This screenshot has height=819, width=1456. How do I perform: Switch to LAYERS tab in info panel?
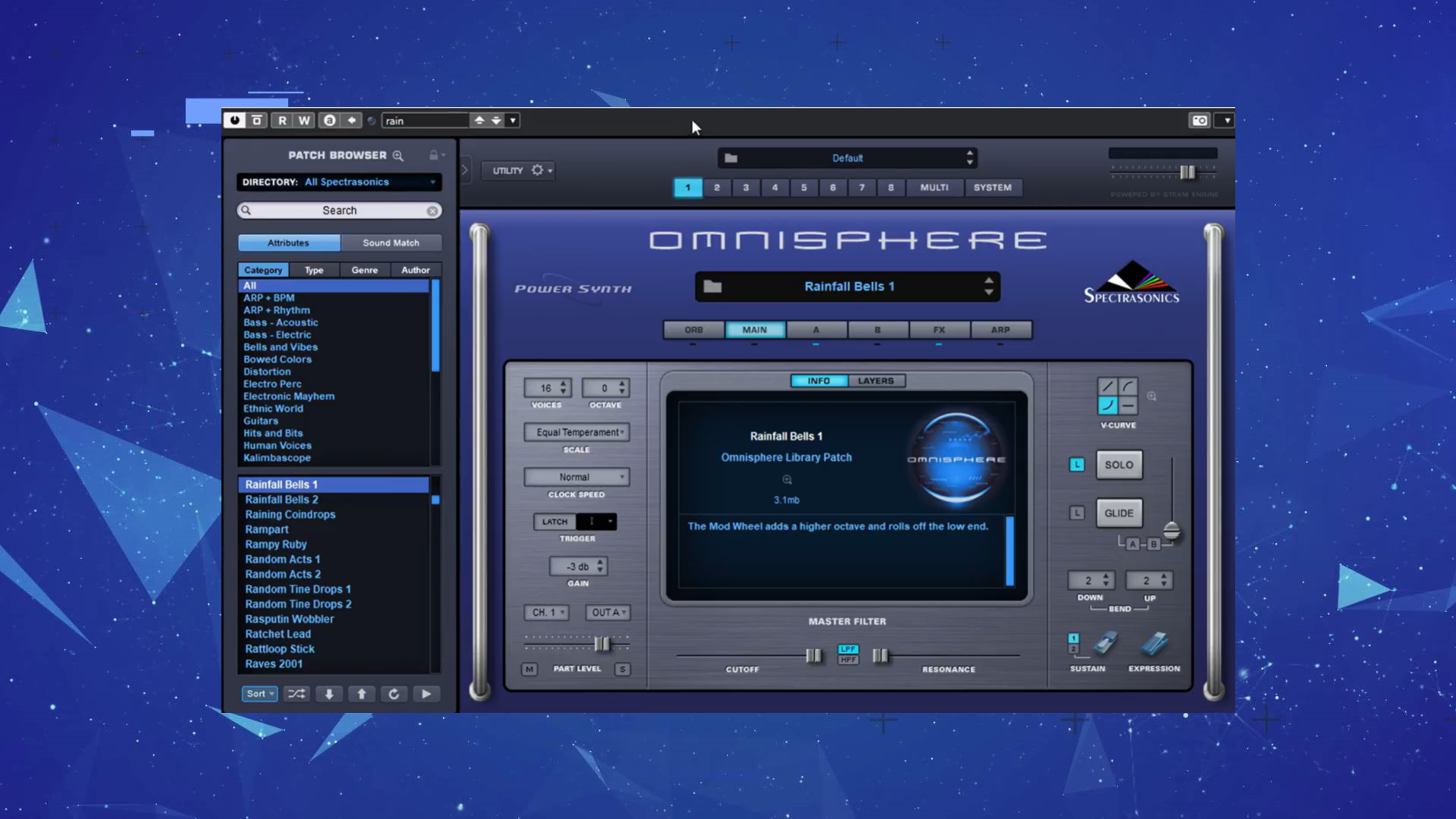pos(875,380)
